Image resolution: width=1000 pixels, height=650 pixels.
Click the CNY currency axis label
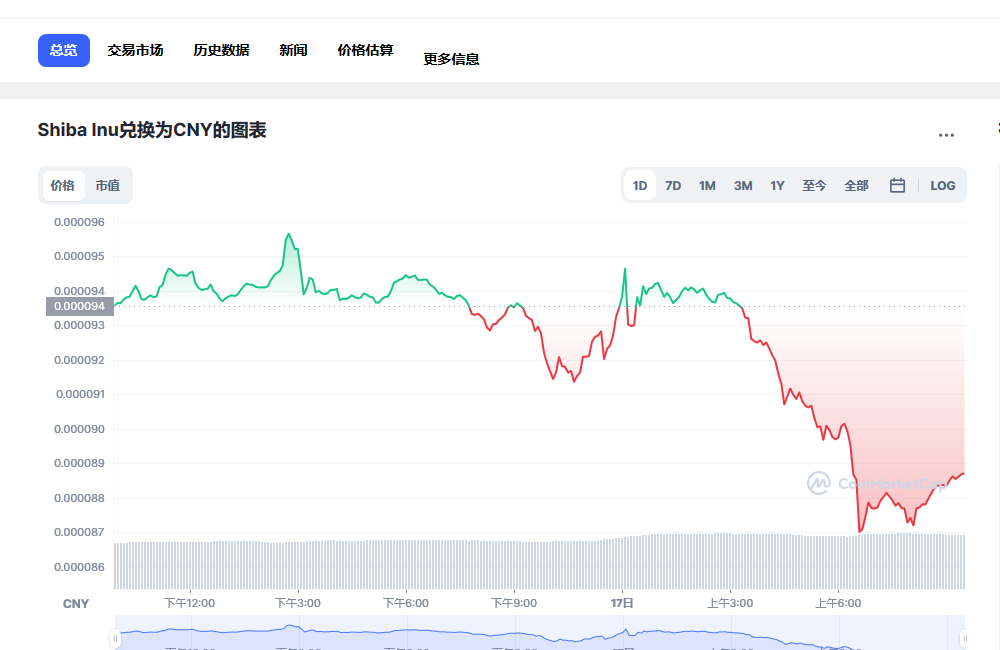(75, 603)
